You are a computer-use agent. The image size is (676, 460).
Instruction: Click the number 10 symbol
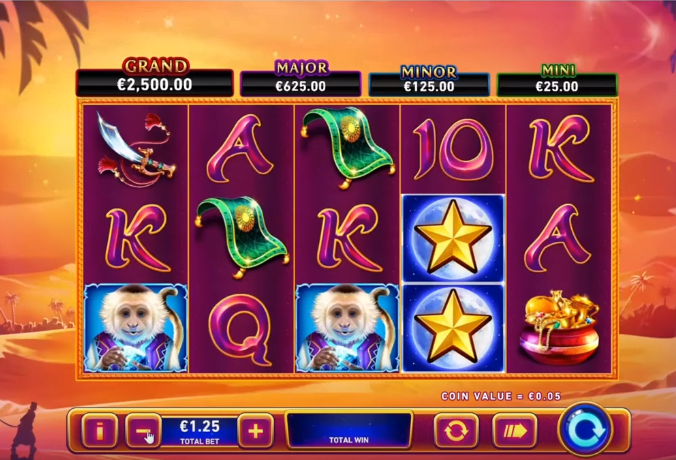(453, 149)
